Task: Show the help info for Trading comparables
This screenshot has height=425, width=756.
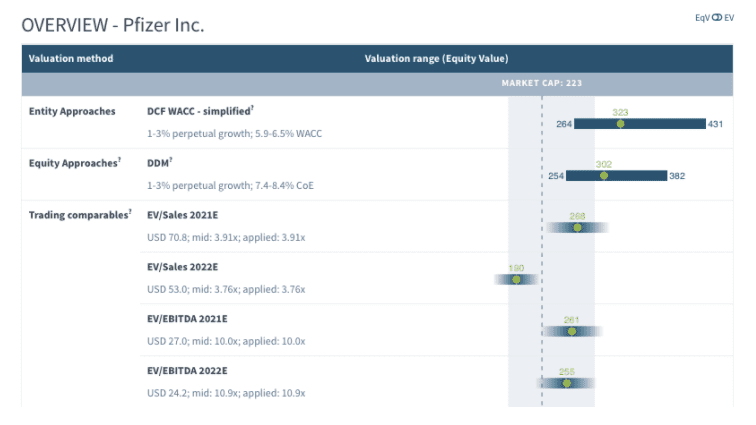Action: [130, 211]
